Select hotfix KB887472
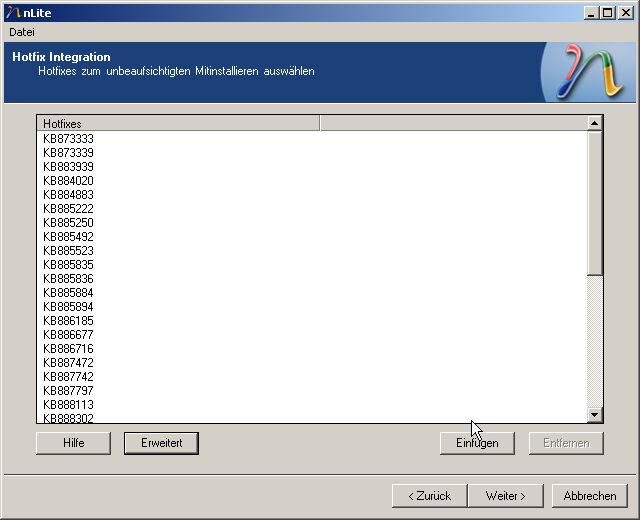 68,363
